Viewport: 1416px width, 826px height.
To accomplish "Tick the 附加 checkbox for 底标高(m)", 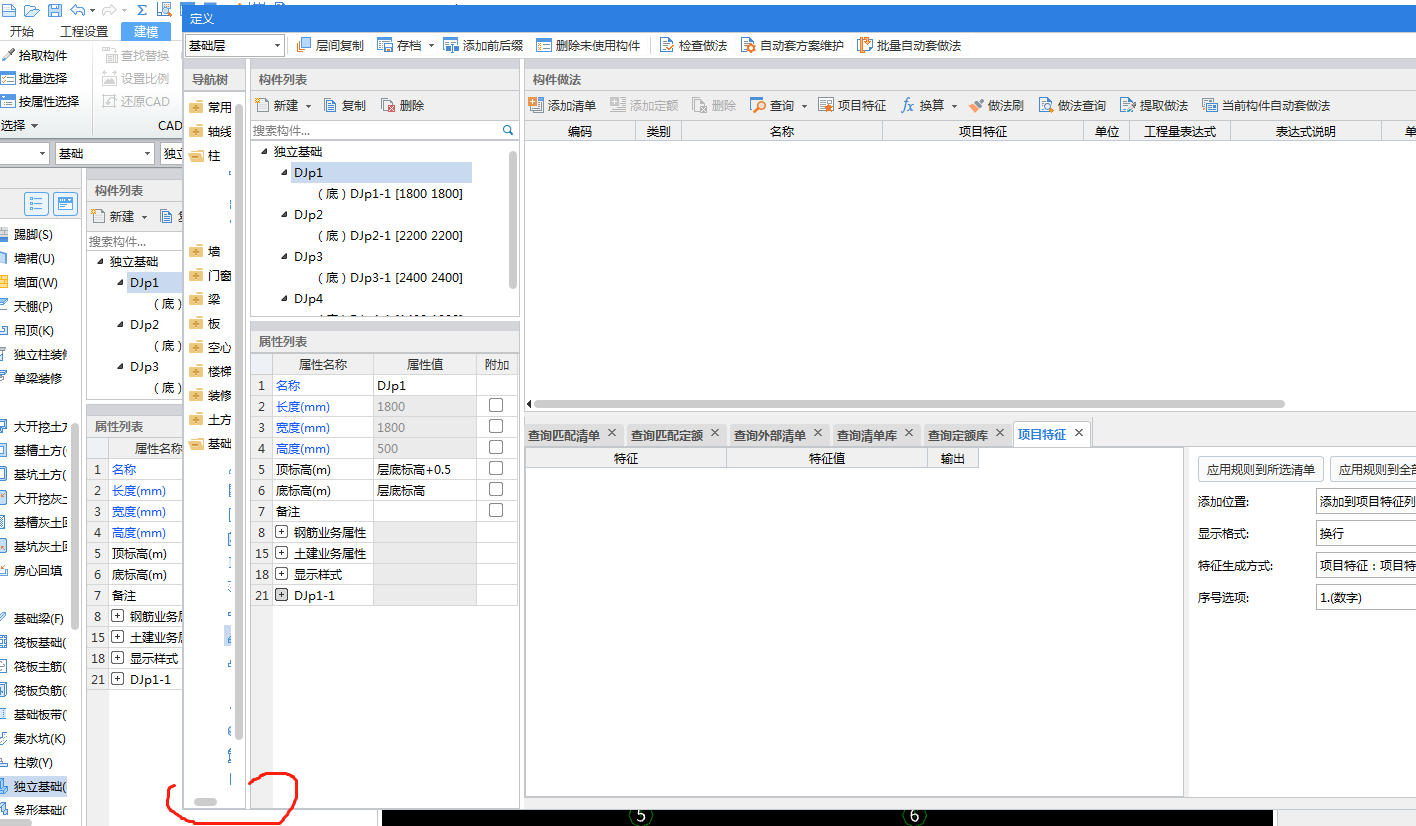I will coord(496,489).
